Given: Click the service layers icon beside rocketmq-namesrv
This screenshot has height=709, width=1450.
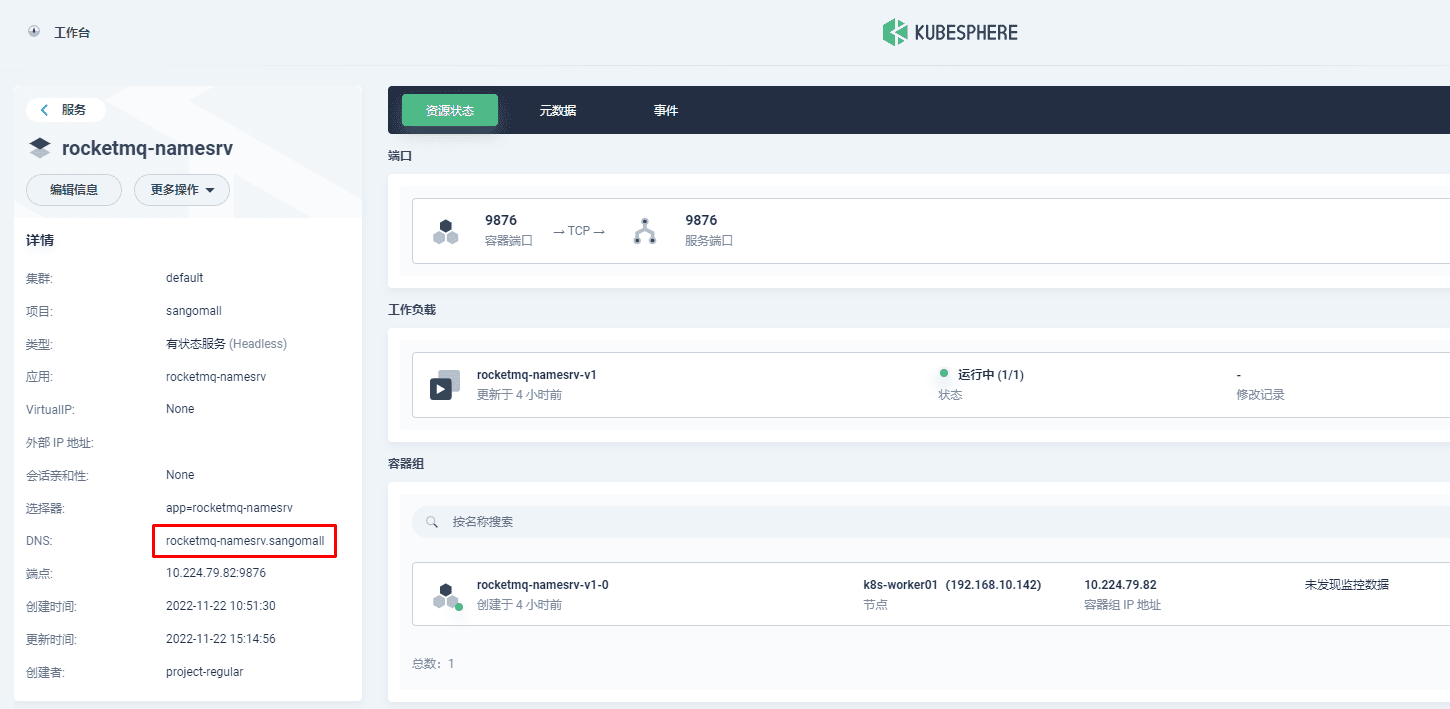Looking at the screenshot, I should (x=40, y=148).
